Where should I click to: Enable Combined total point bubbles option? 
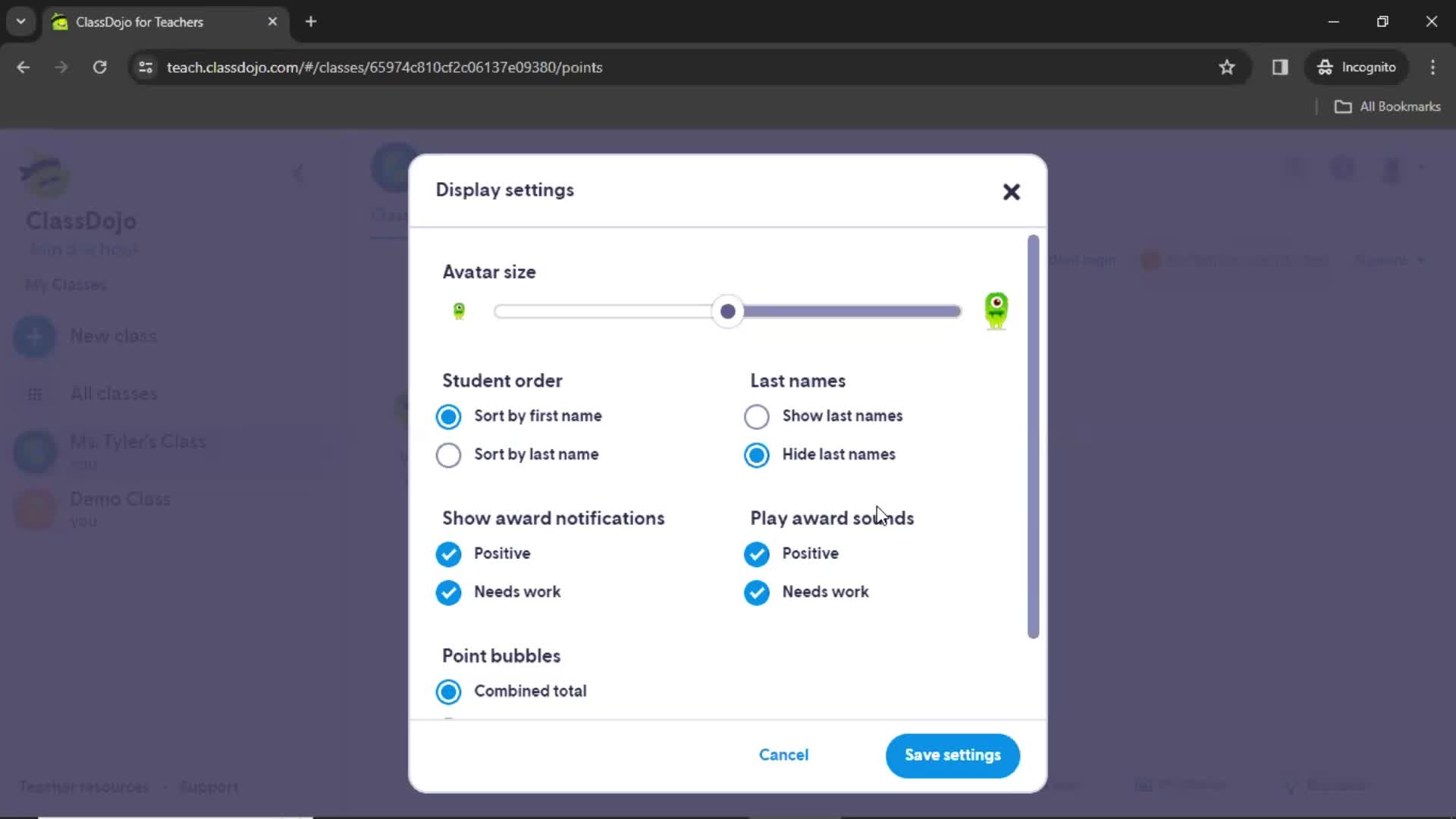pyautogui.click(x=448, y=691)
